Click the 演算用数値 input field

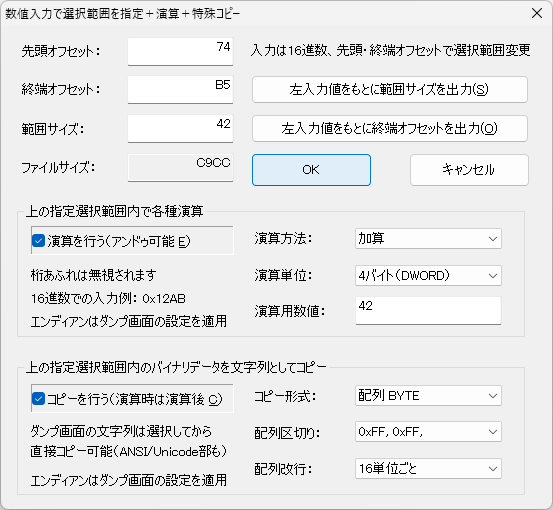pos(428,310)
